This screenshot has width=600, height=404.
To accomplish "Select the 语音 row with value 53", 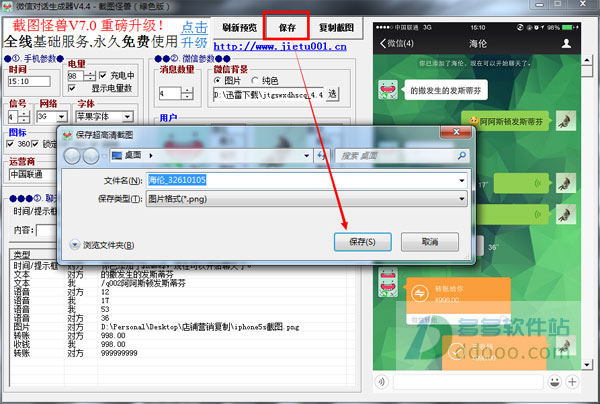I will [x=178, y=310].
